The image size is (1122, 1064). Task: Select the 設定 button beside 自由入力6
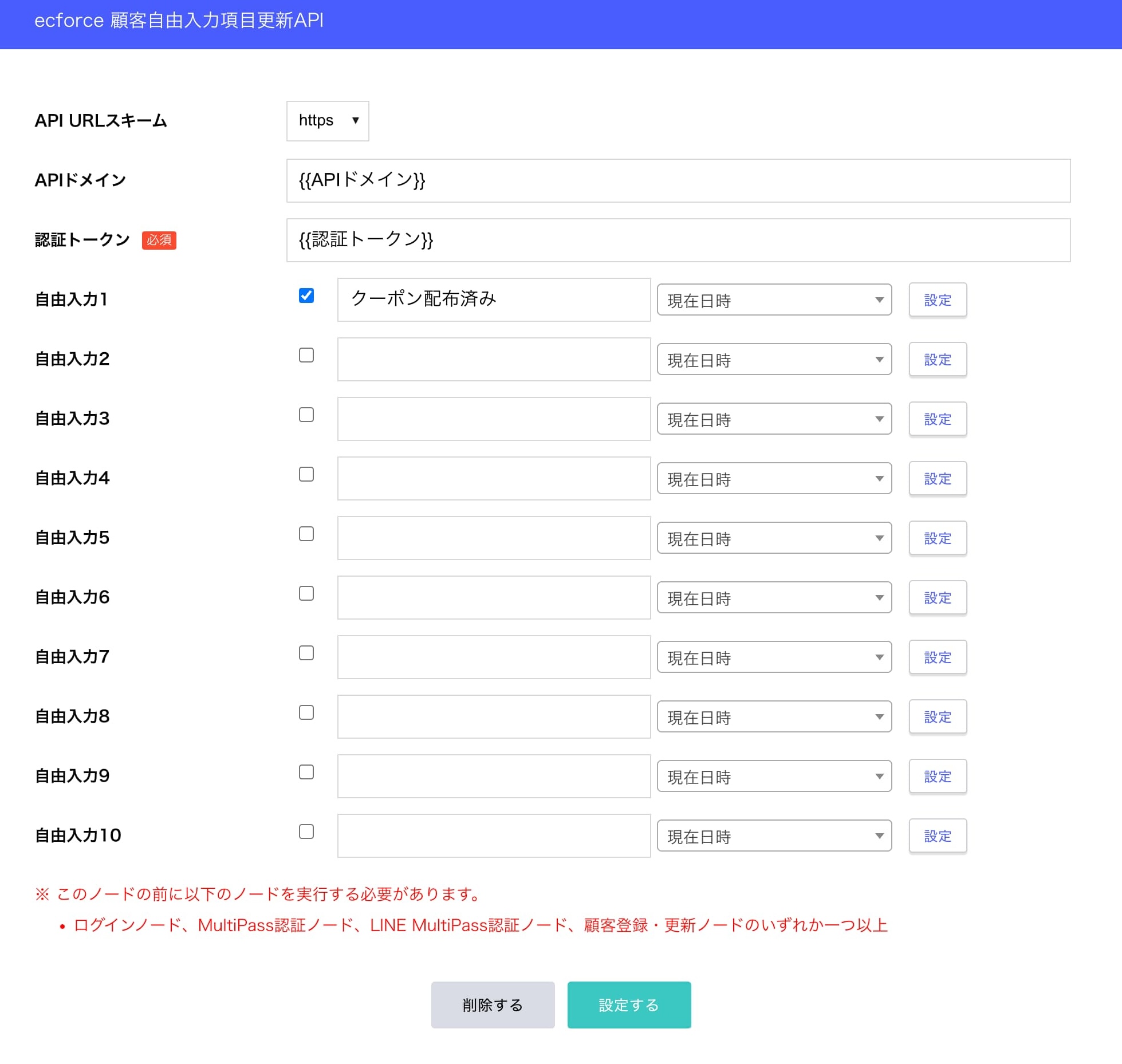tap(938, 597)
